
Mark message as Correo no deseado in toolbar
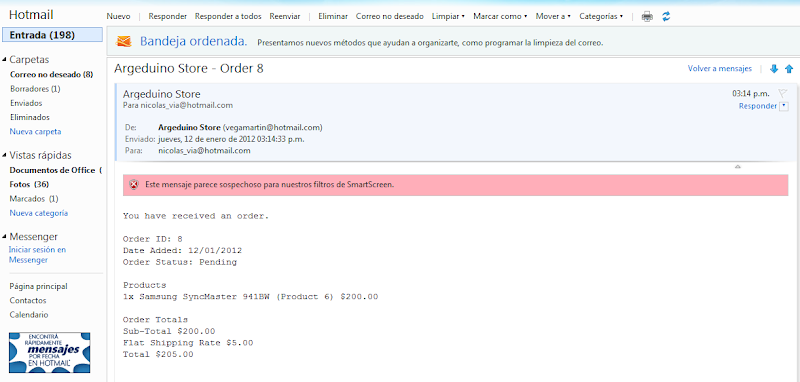[x=390, y=16]
